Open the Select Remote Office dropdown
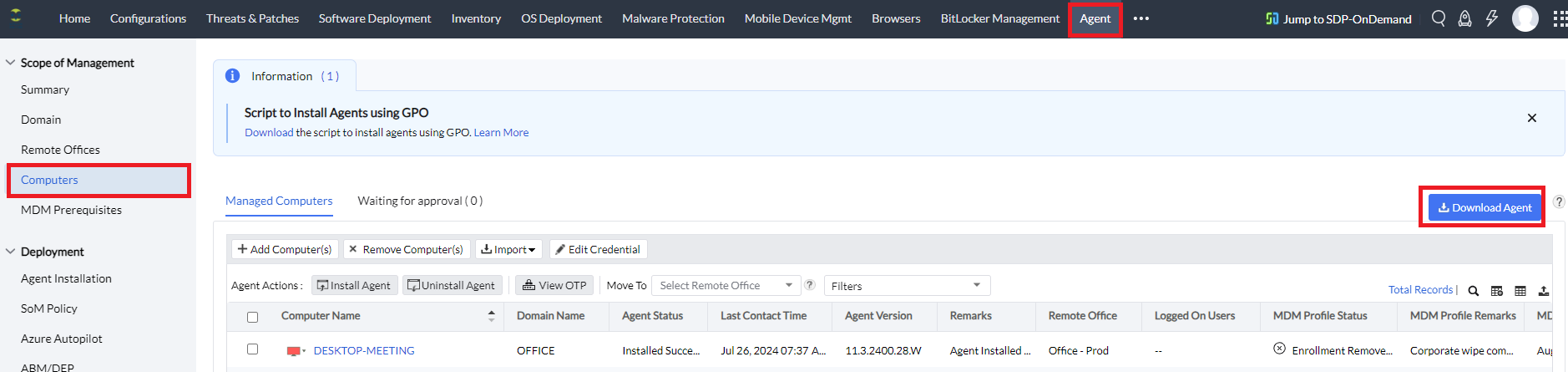The image size is (1568, 372). tap(725, 286)
